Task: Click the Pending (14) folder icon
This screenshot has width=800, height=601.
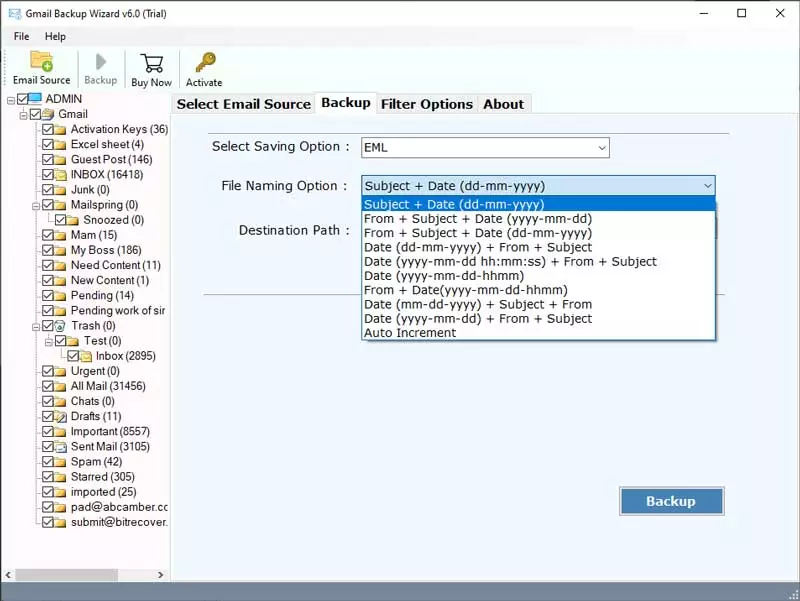Action: point(60,296)
